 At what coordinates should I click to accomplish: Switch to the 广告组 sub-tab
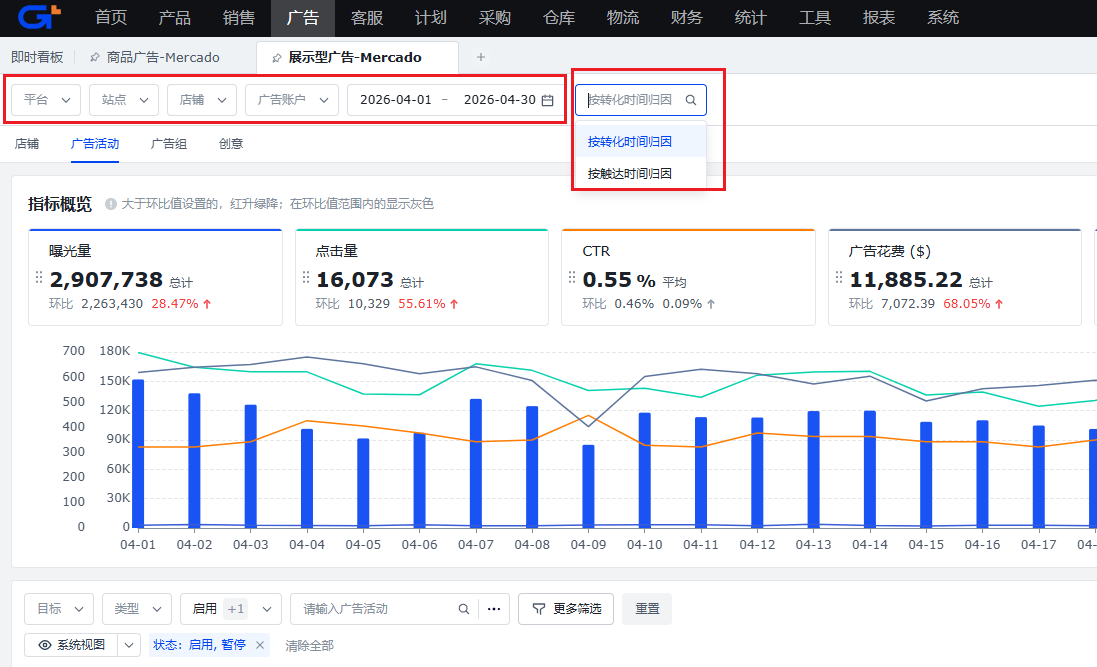point(169,143)
